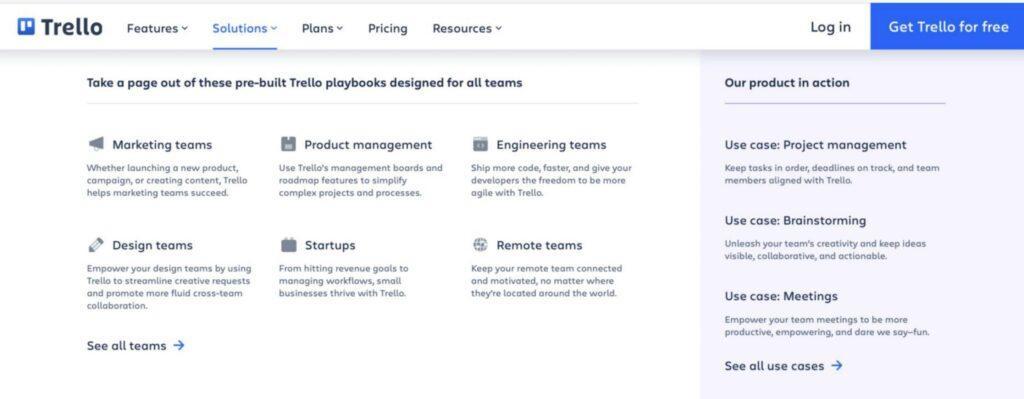Screen dimensions: 1024x399
Task: Click arrow next to See all use cases
Action: pos(837,366)
